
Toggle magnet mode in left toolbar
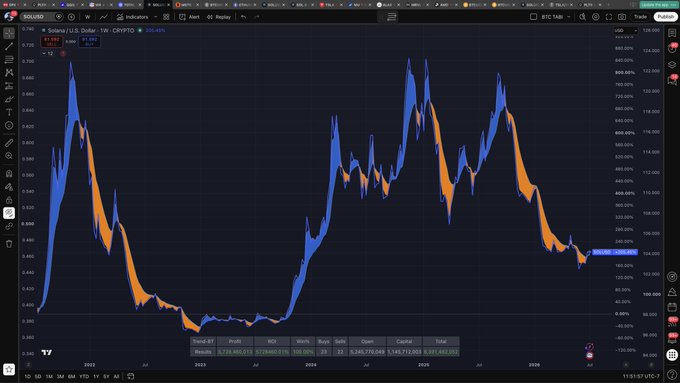[x=9, y=173]
